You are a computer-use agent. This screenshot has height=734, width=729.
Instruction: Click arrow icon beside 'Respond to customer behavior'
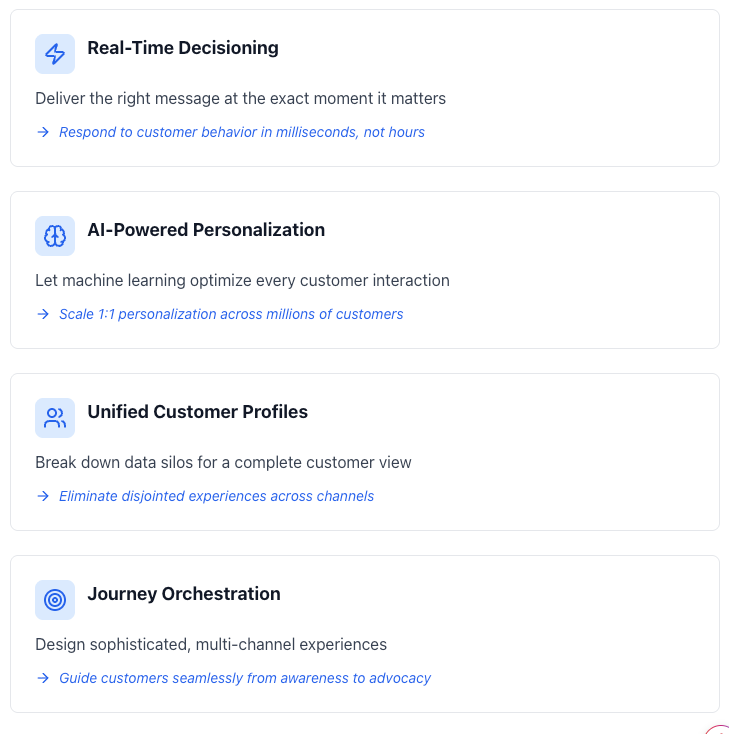point(43,132)
